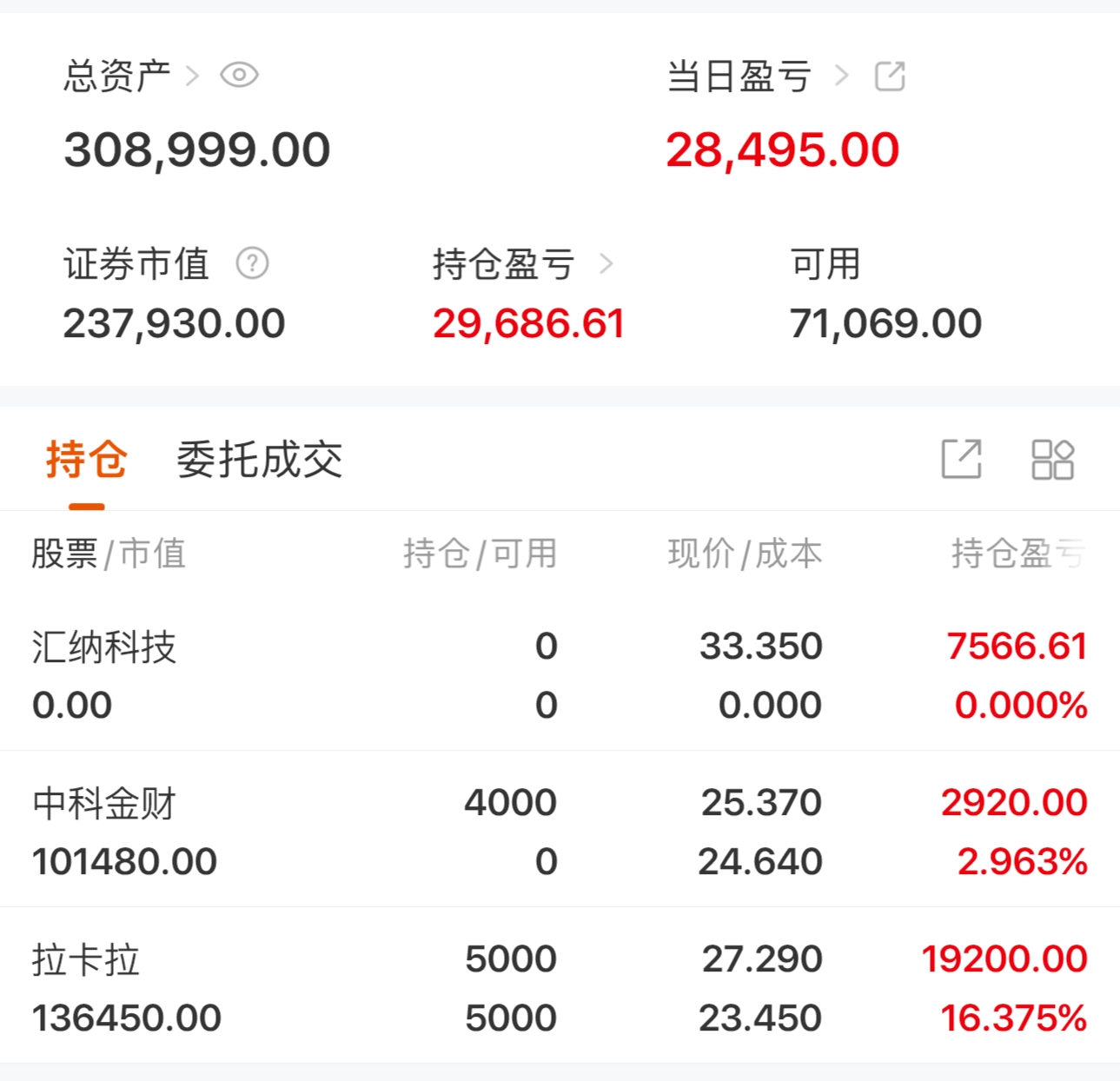Open the 汇纳科技 holding row

pyautogui.click(x=560, y=675)
